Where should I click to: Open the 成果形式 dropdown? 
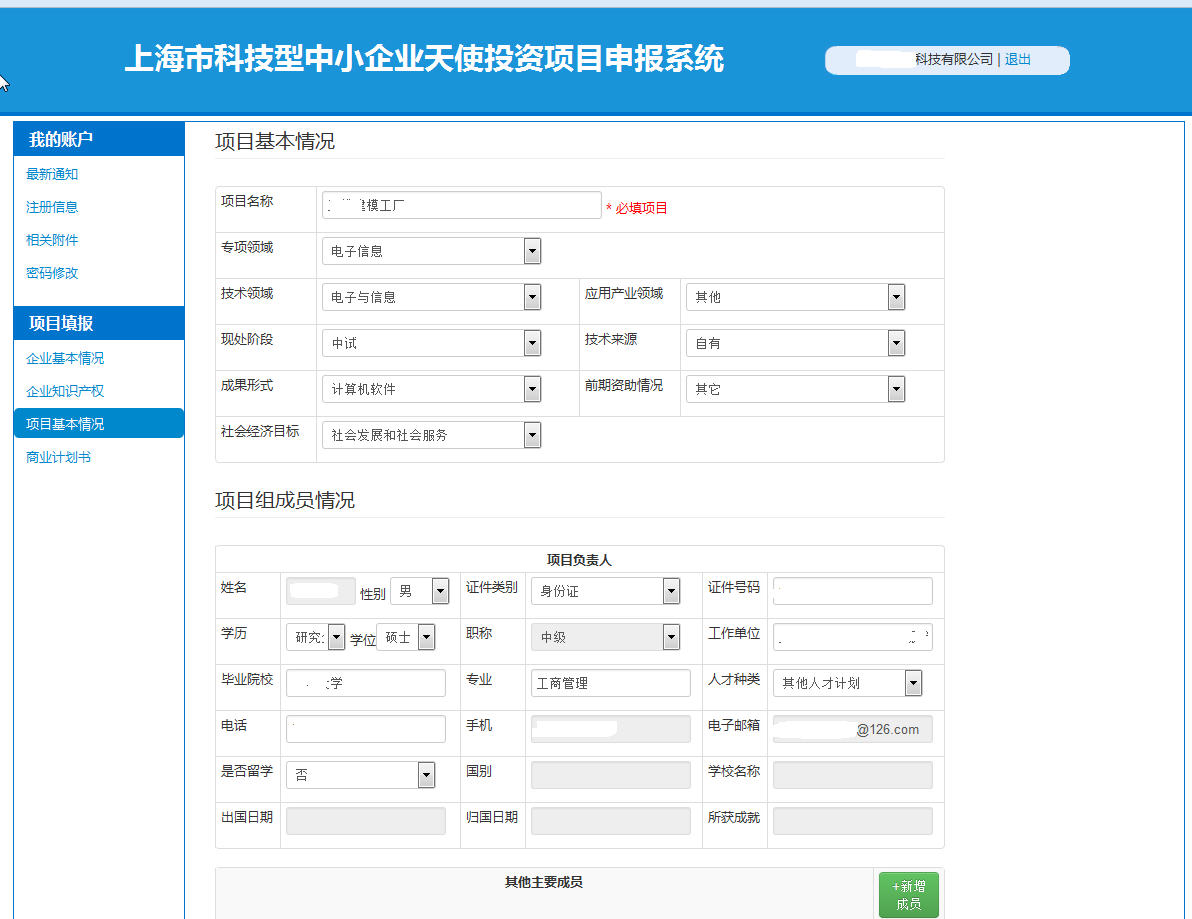431,389
